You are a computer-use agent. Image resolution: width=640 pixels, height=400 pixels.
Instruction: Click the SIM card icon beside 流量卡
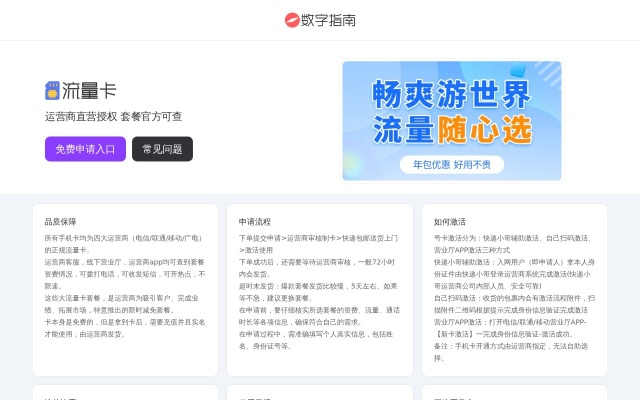click(x=52, y=91)
